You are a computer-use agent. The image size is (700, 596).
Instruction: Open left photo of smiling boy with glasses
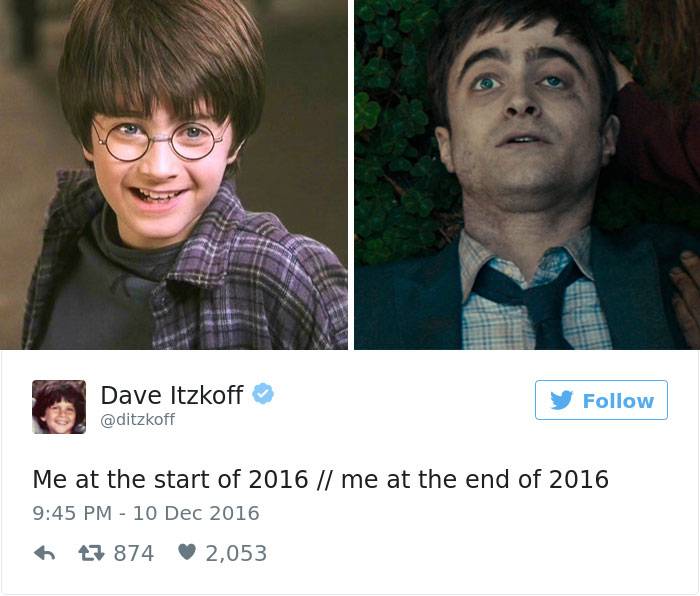coord(174,175)
